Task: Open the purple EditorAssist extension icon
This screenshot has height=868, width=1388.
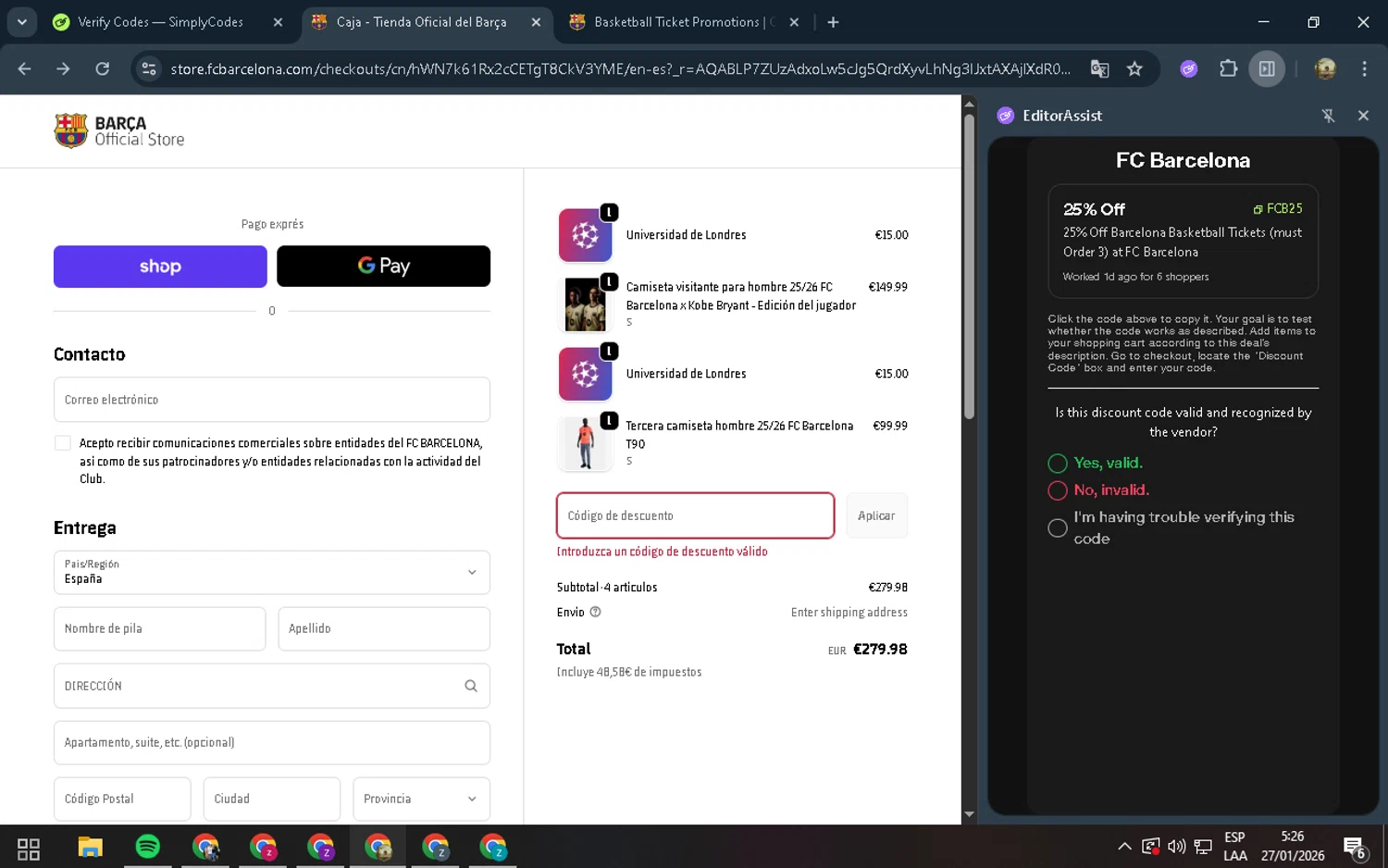Action: click(1189, 68)
